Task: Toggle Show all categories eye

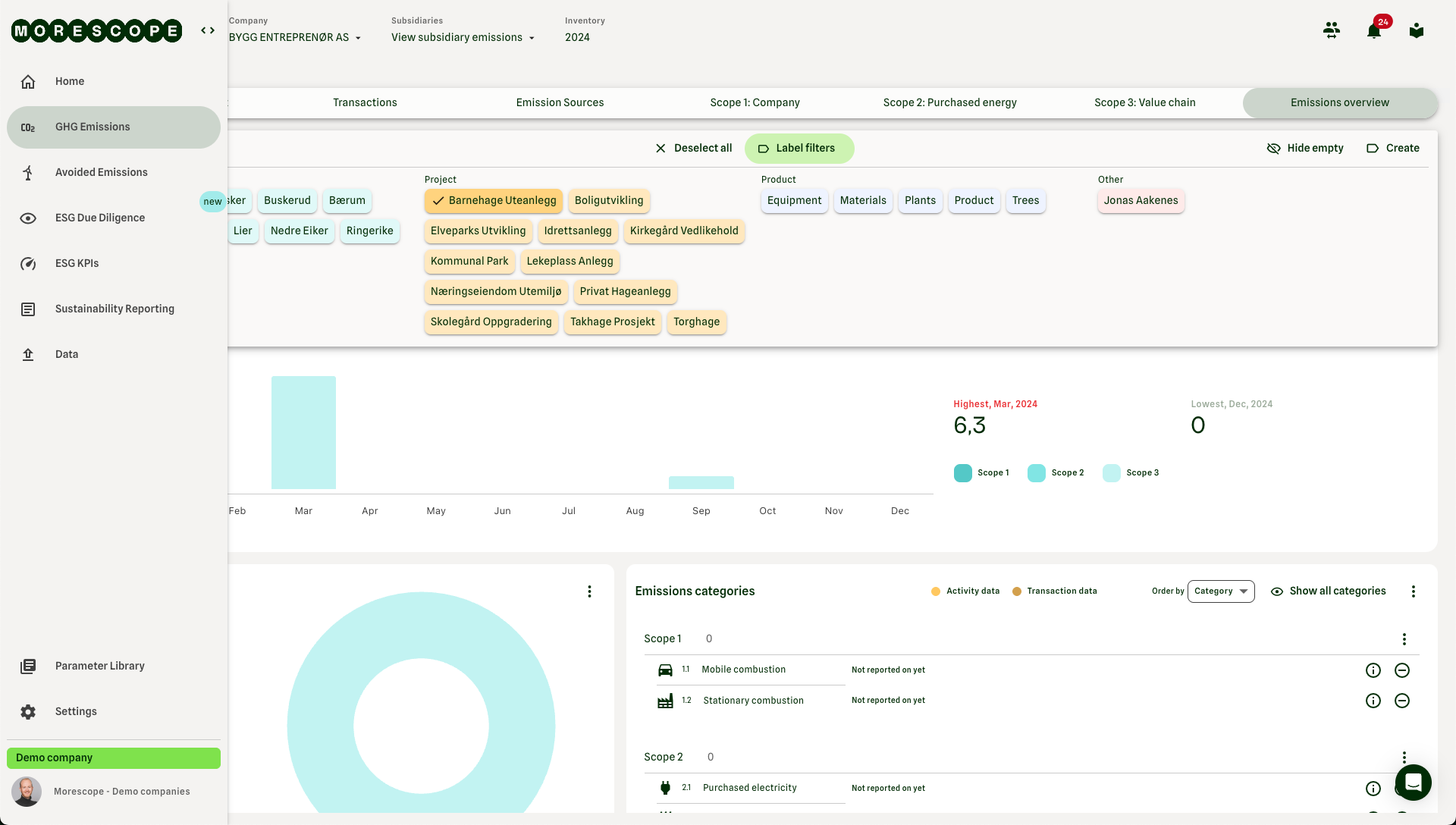Action: (1328, 591)
